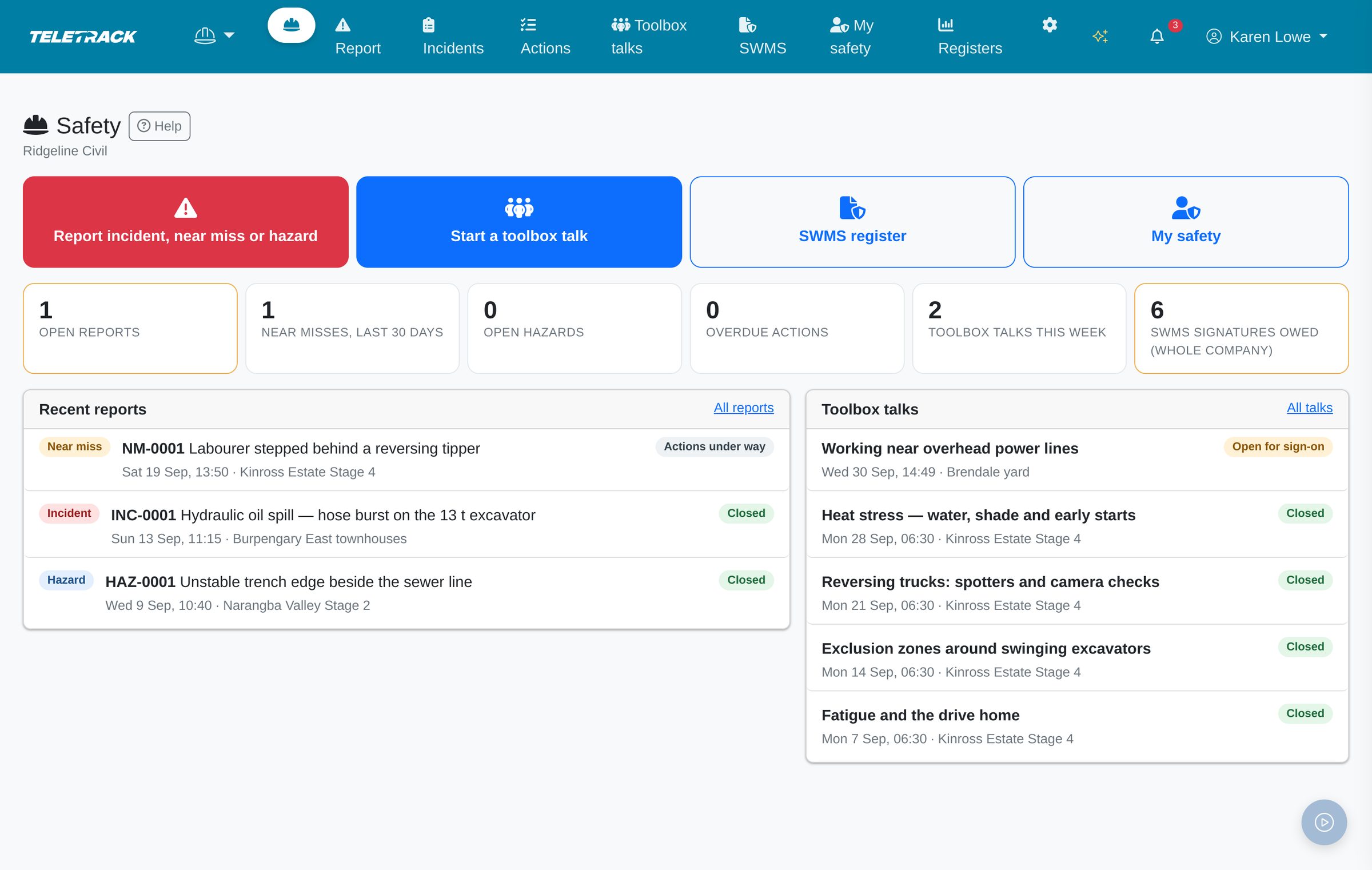Open notifications bell with 3 badge
This screenshot has width=1372, height=870.
point(1157,36)
